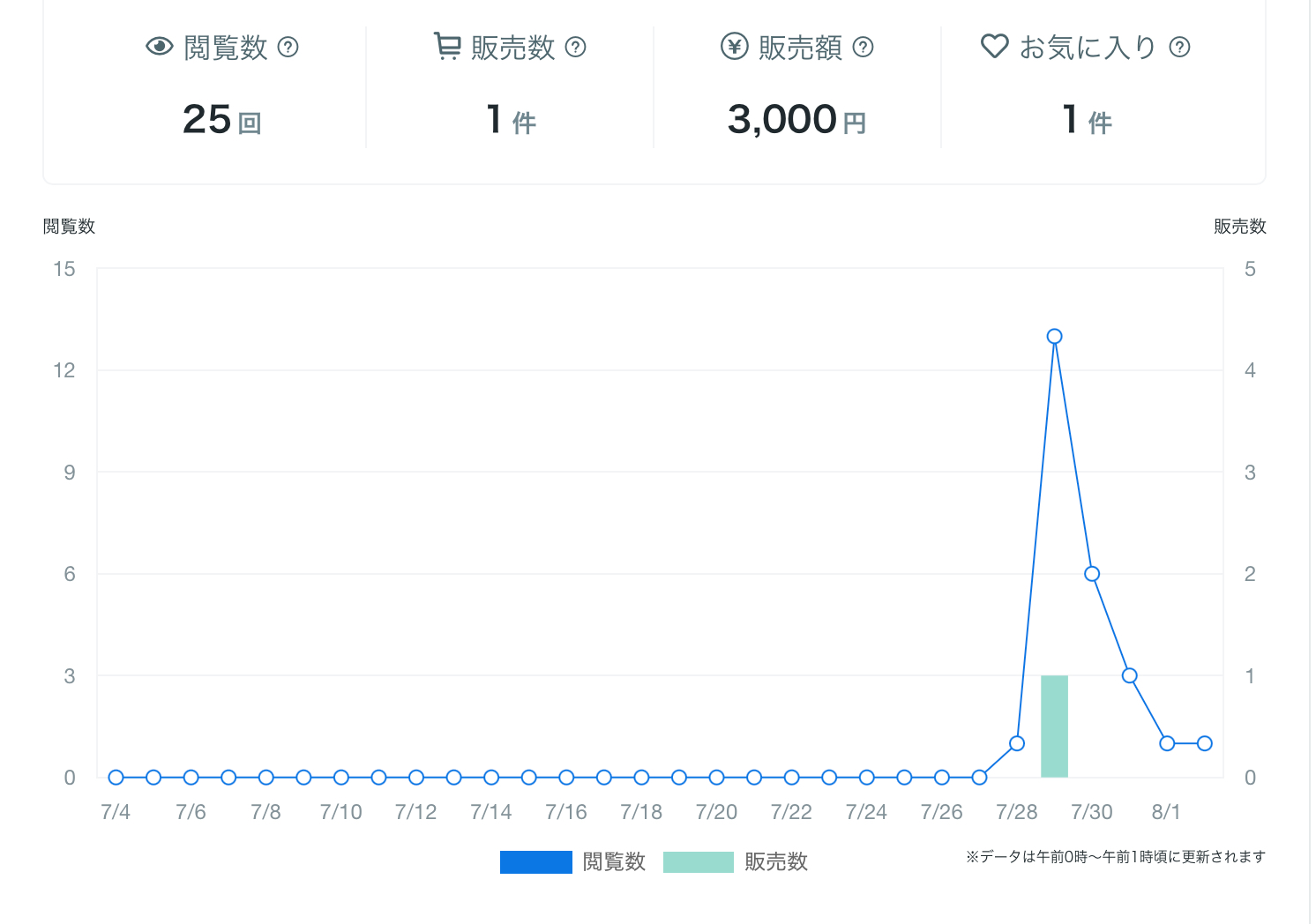This screenshot has width=1316, height=924.
Task: Open the help icon next to 販売額
Action: [864, 47]
